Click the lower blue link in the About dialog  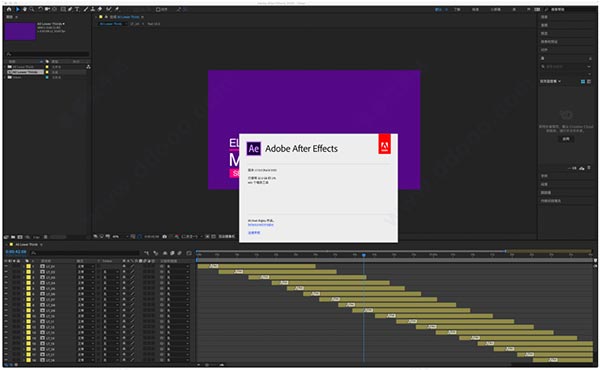(254, 232)
